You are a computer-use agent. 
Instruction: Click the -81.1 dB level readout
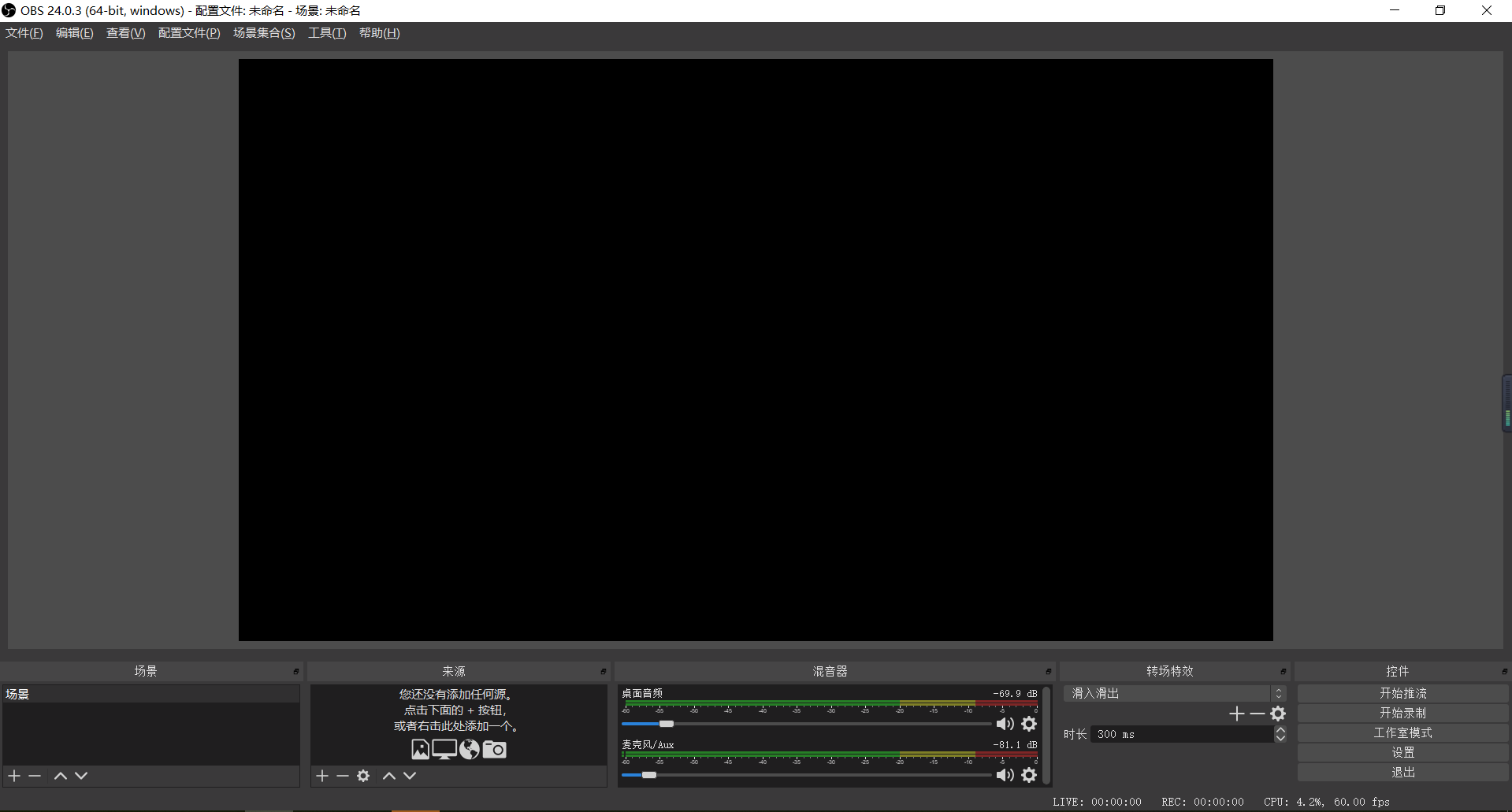click(1015, 745)
